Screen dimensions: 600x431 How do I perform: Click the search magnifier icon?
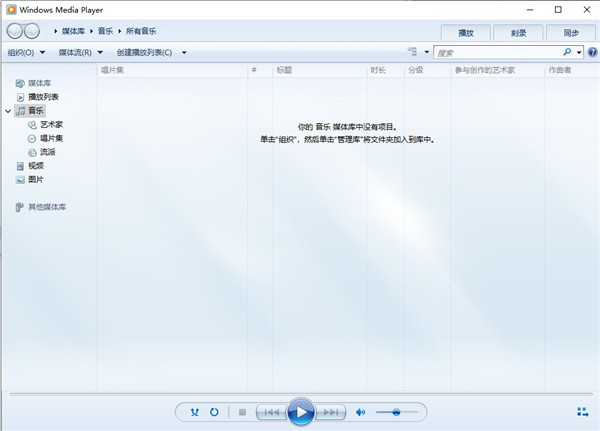[567, 52]
